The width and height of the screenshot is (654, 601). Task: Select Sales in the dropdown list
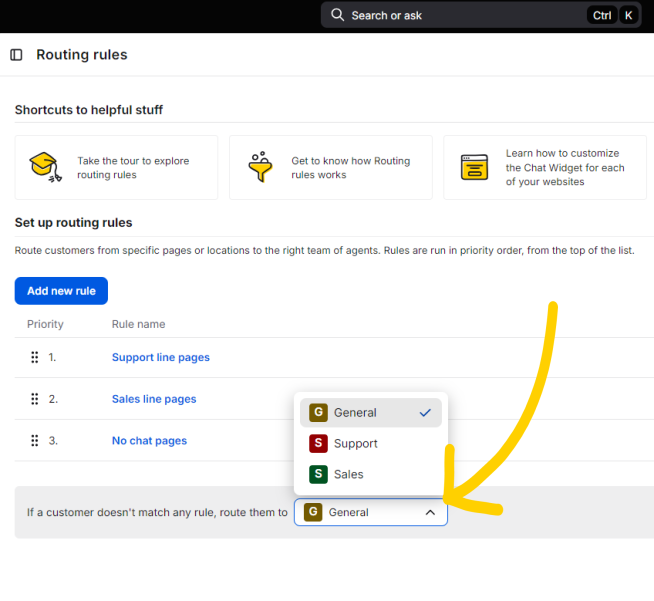pyautogui.click(x=371, y=474)
